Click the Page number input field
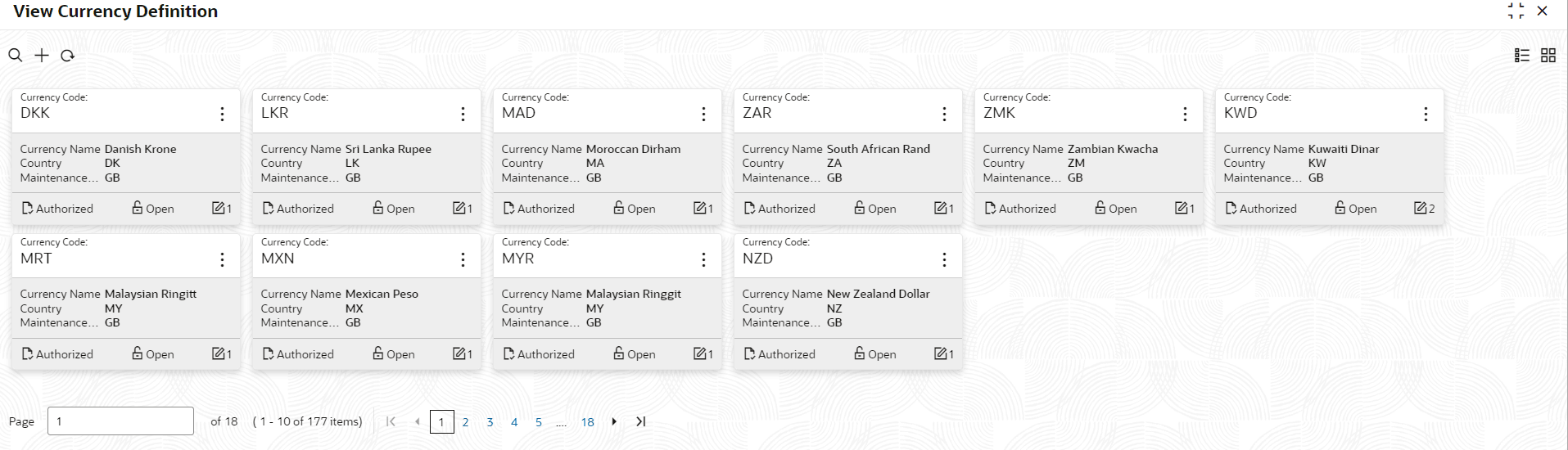Viewport: 1568px width, 450px height. [120, 421]
